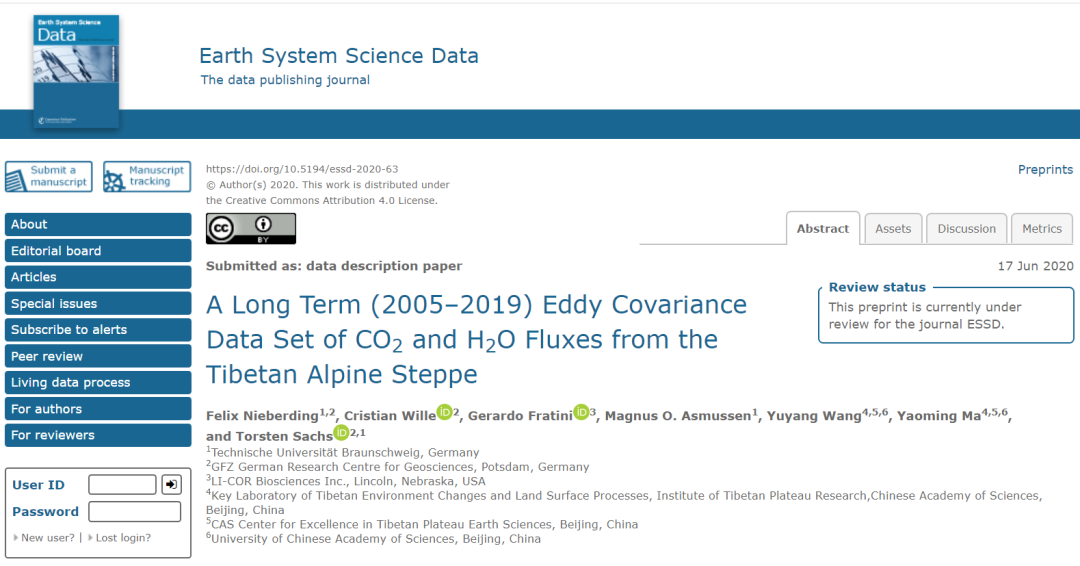Open the Peer review menu item

pyautogui.click(x=97, y=357)
